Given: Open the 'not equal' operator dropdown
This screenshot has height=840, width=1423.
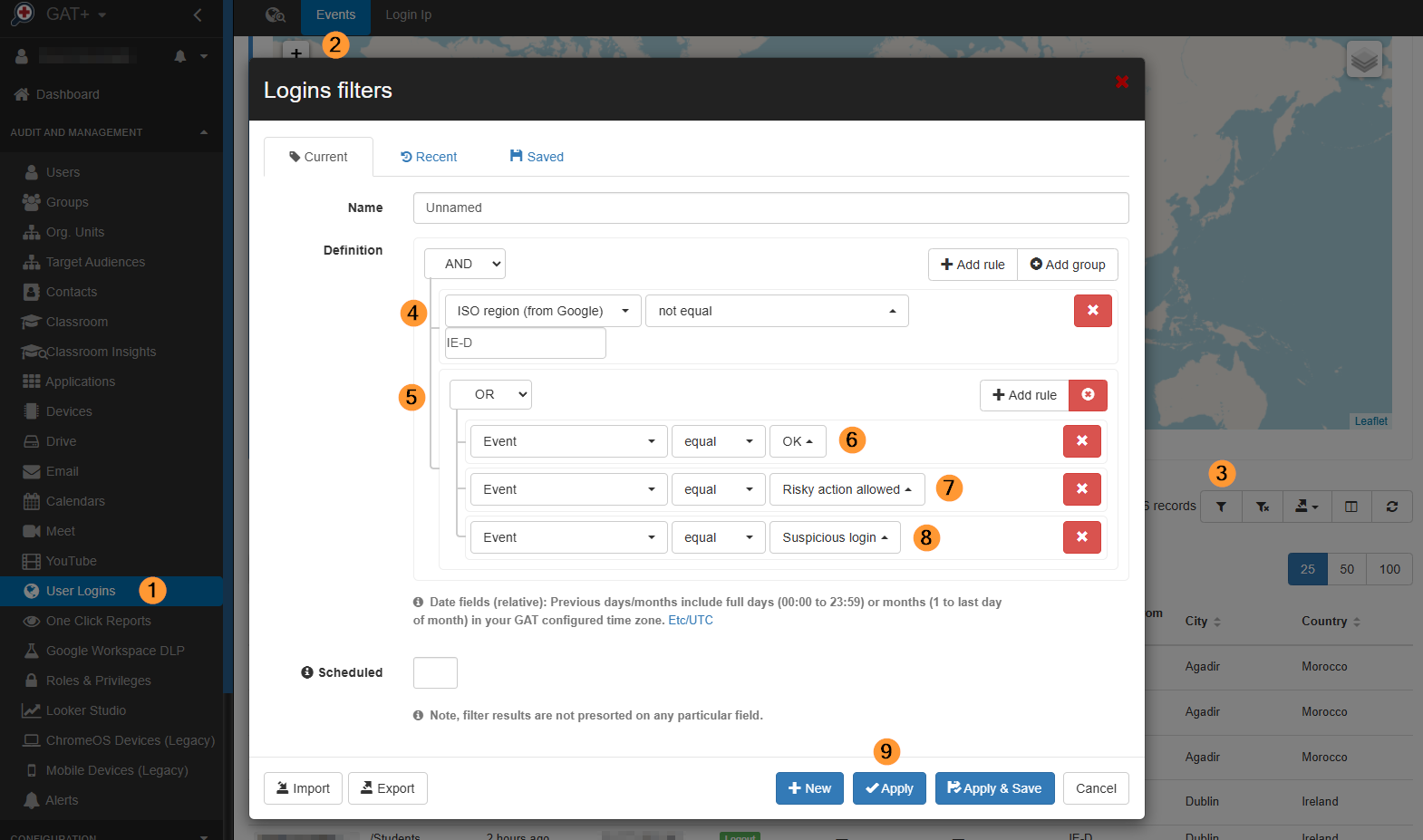Looking at the screenshot, I should click(777, 311).
